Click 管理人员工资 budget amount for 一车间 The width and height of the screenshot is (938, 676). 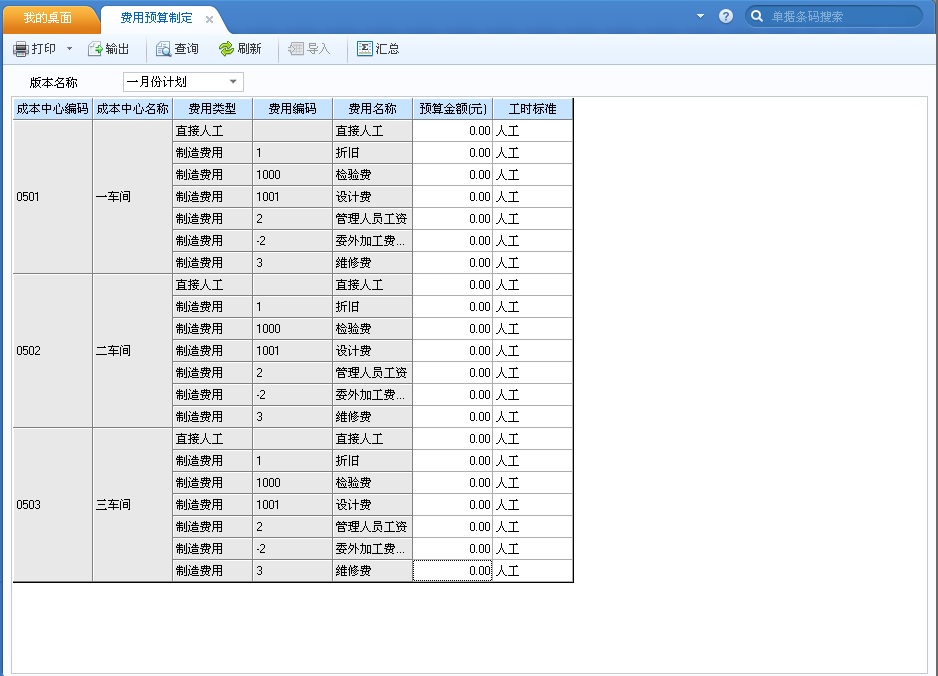coord(453,219)
